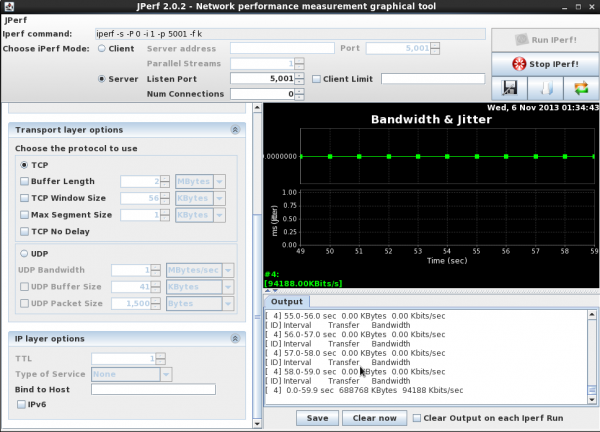Click the client Port spinner arrows
The width and height of the screenshot is (600, 432).
(435, 48)
